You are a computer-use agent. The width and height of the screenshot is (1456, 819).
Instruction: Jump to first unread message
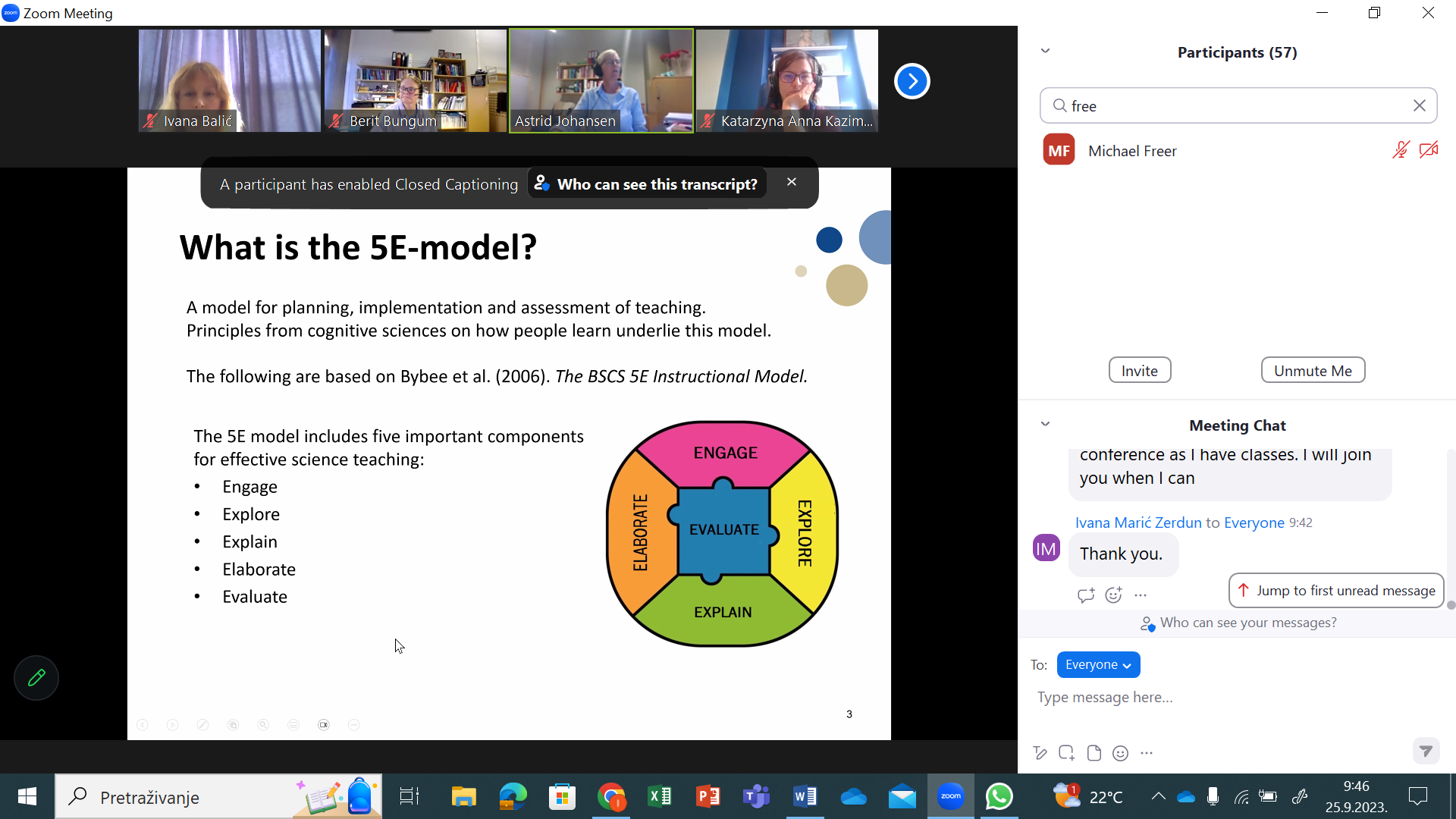1336,590
